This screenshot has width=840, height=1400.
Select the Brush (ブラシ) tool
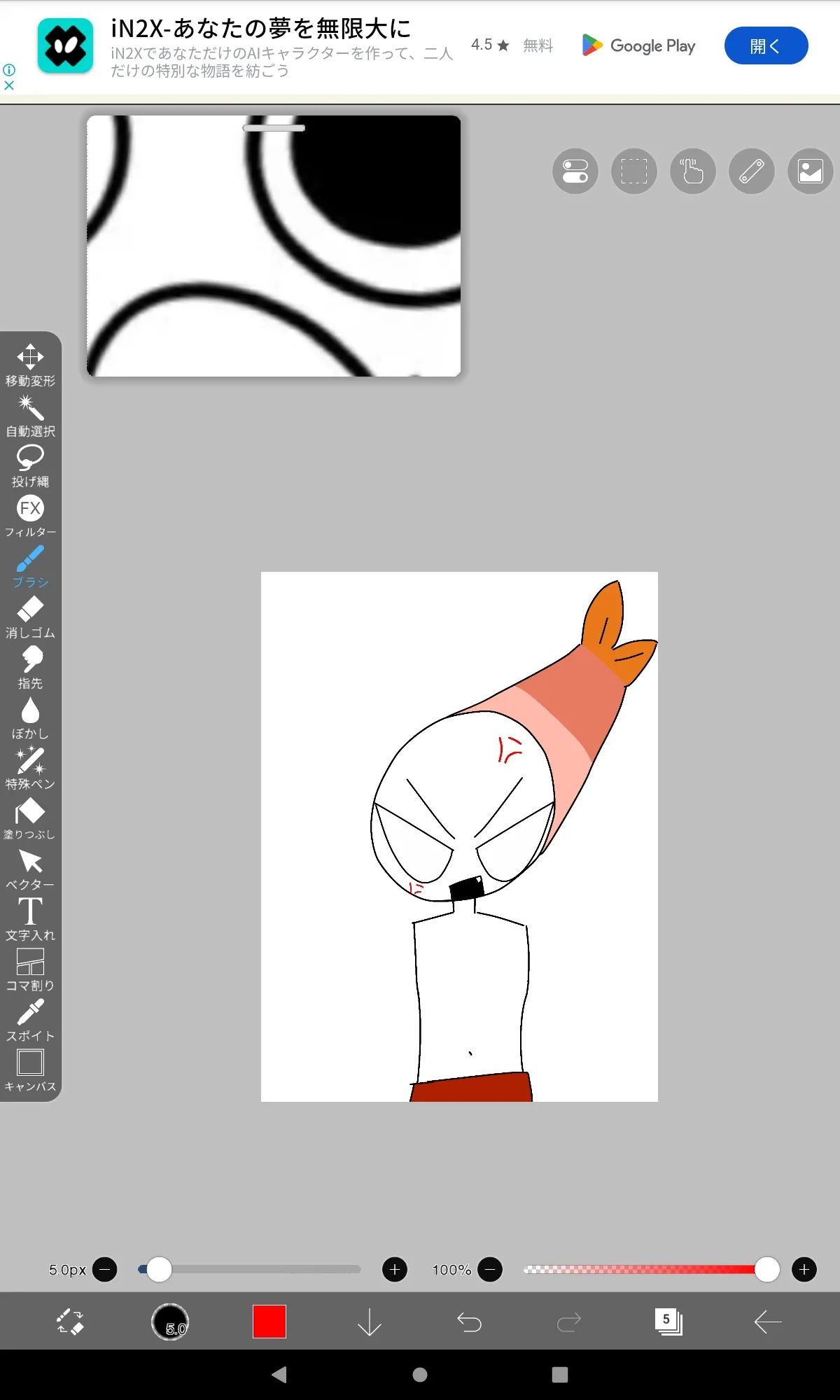pos(30,566)
